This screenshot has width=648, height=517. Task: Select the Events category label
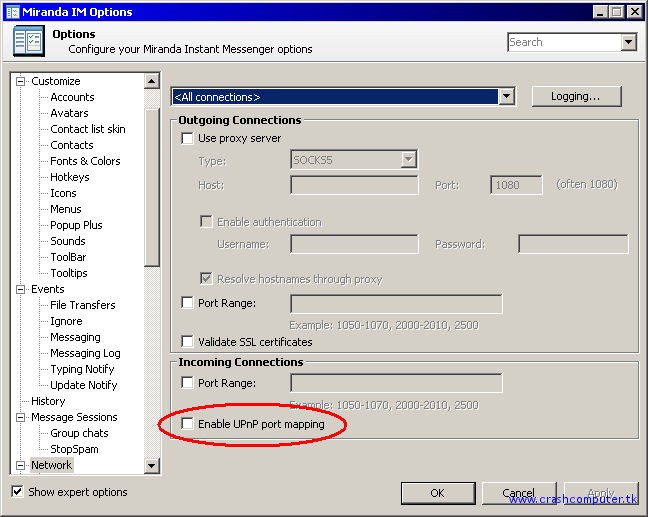(48, 289)
